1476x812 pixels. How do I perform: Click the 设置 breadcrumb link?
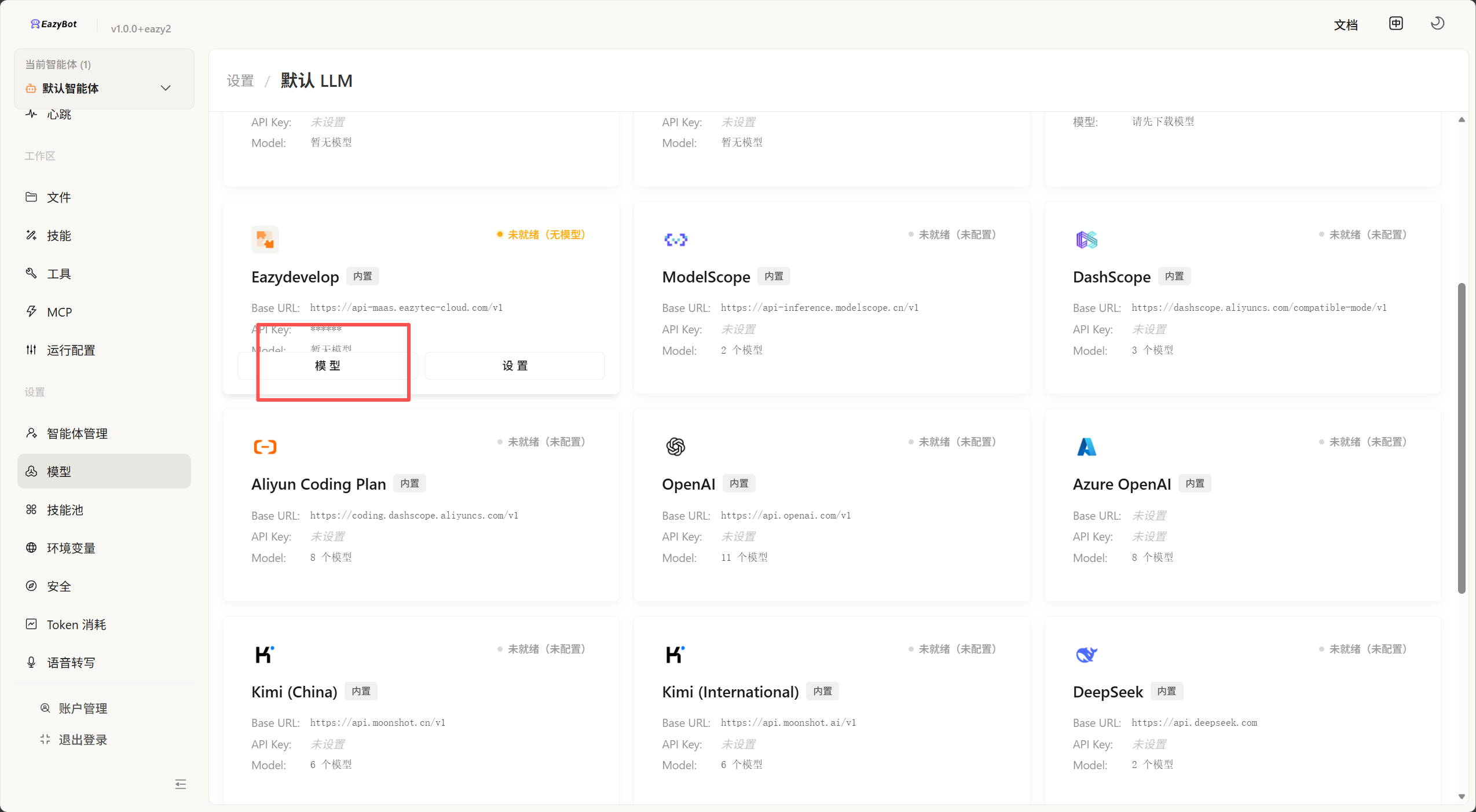(x=240, y=81)
